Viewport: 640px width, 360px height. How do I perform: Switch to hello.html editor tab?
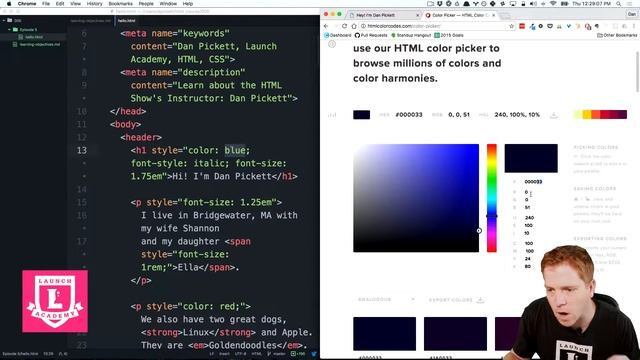point(127,20)
